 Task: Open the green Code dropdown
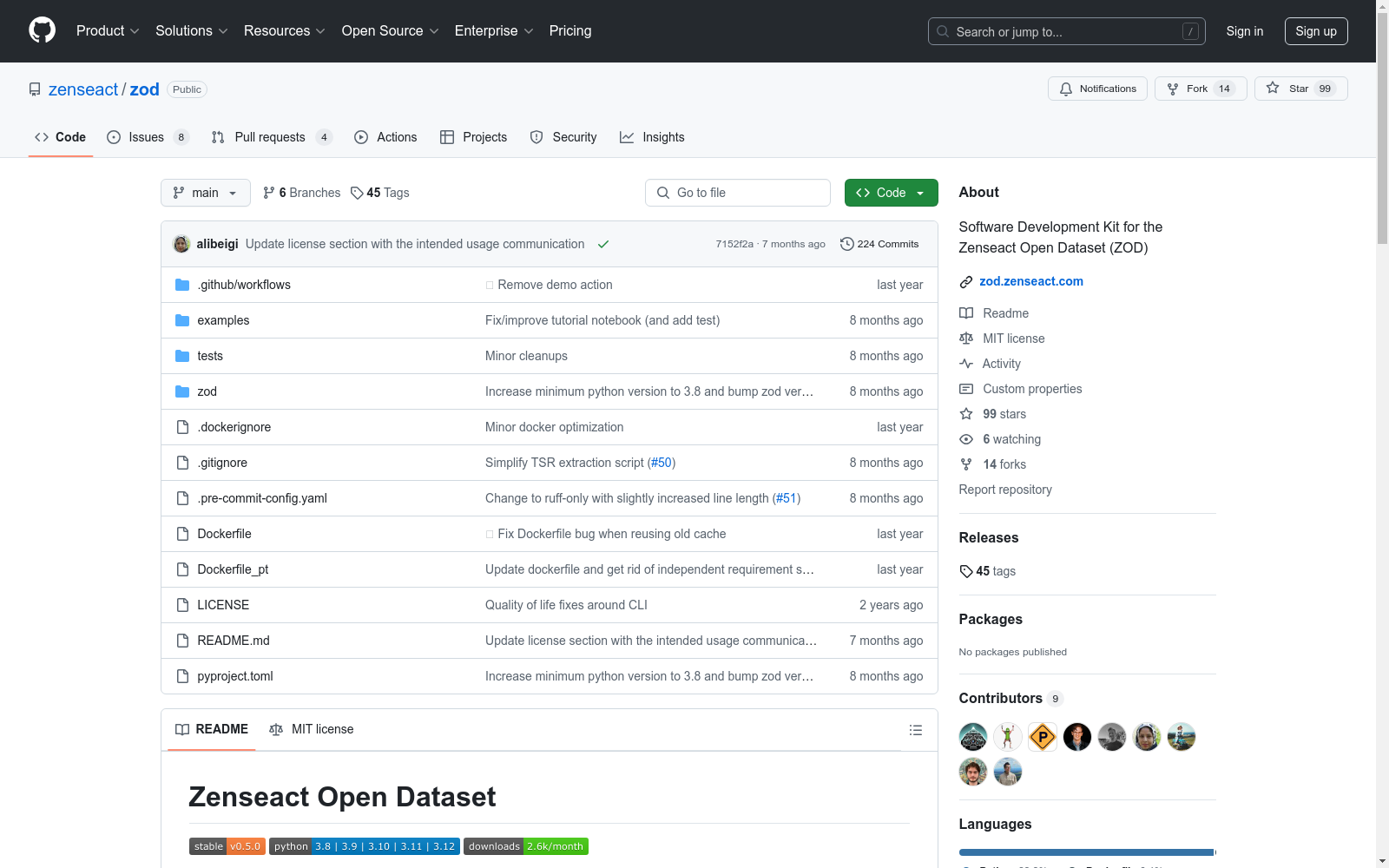pyautogui.click(x=891, y=193)
